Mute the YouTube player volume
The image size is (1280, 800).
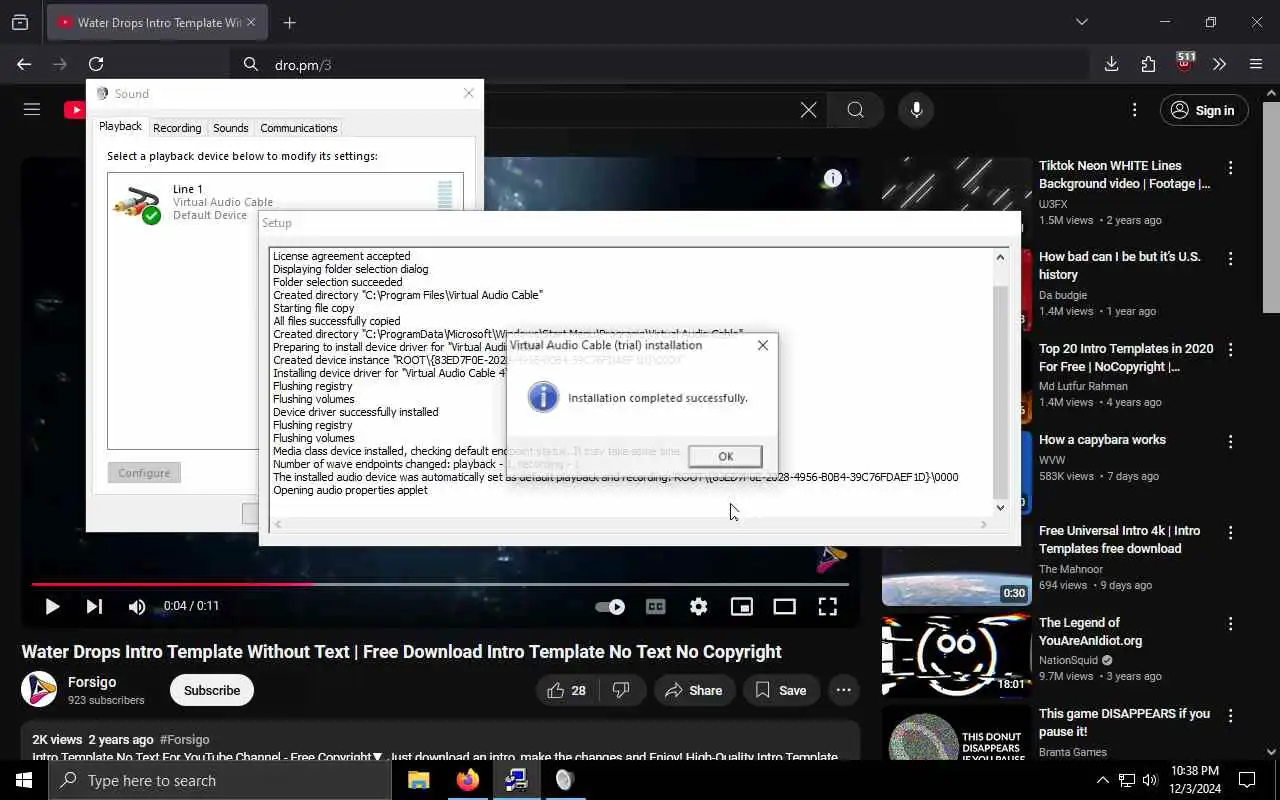137,606
